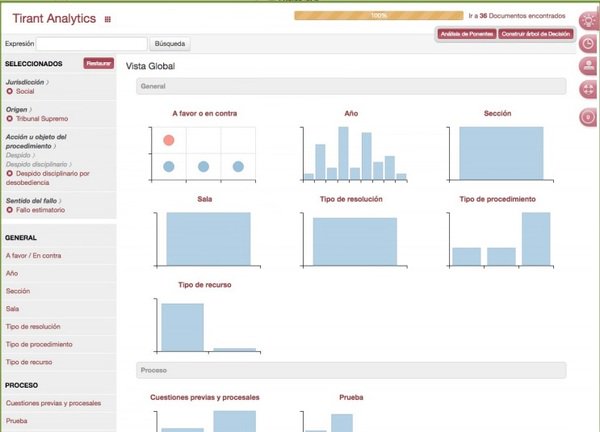Collapse the General section header bar
The width and height of the screenshot is (600, 432).
click(x=351, y=86)
